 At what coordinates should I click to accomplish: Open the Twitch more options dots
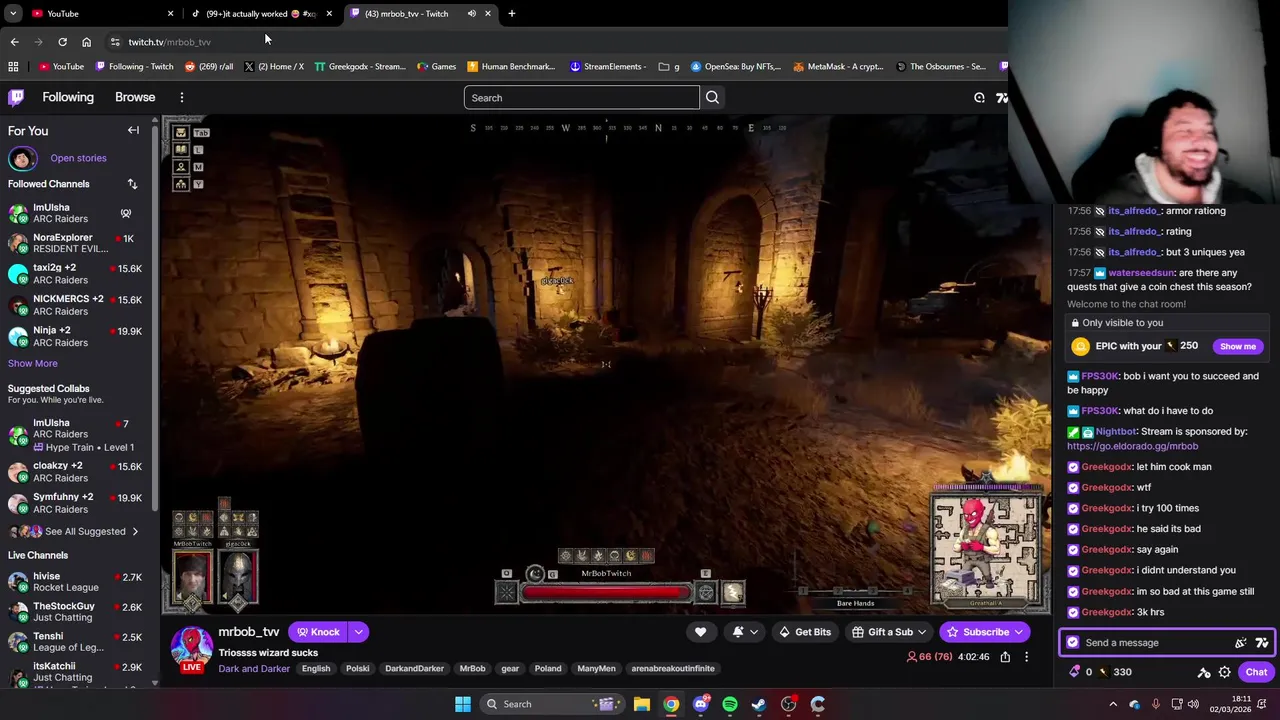coord(182,97)
